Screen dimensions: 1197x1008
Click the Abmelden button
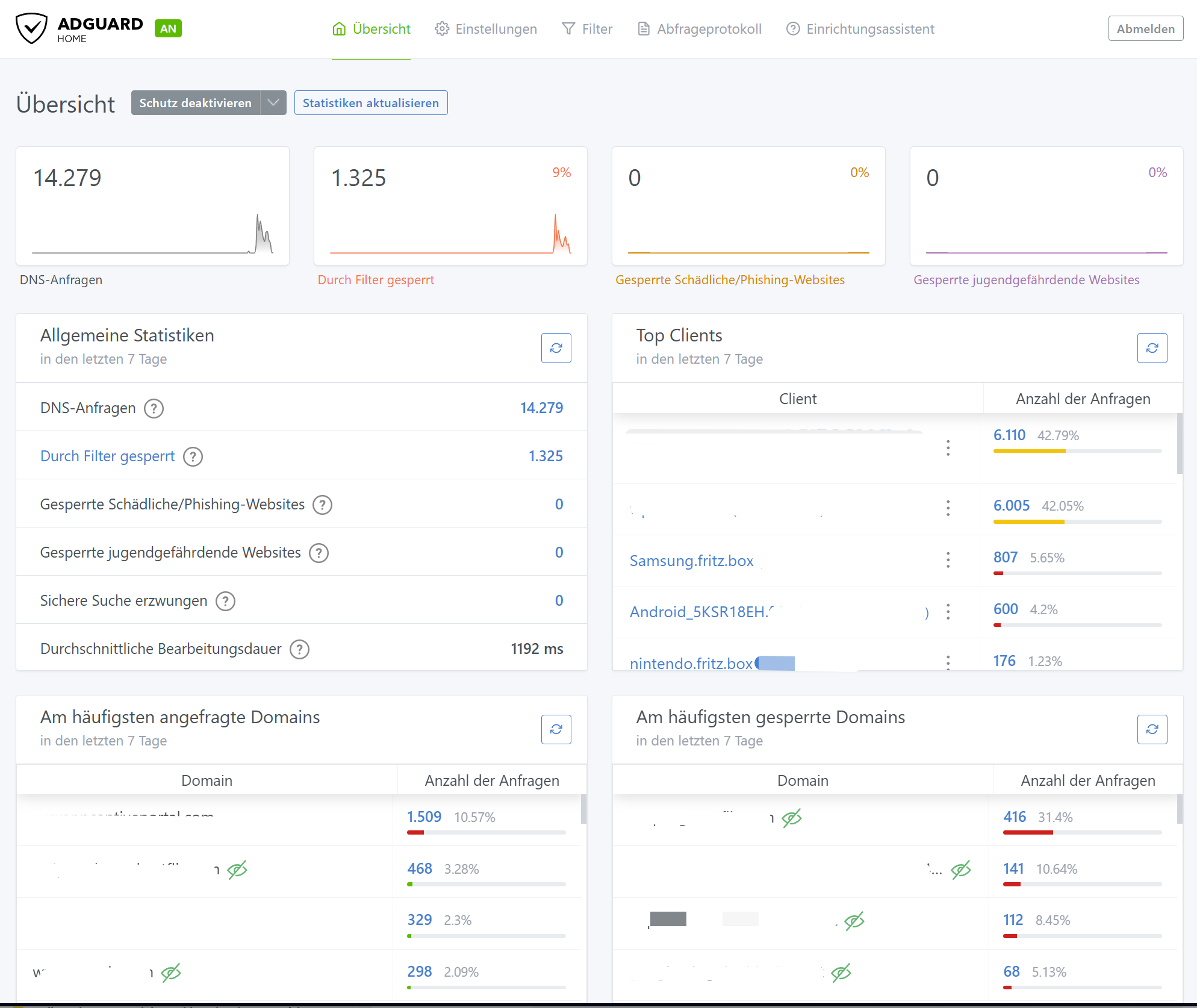1146,29
